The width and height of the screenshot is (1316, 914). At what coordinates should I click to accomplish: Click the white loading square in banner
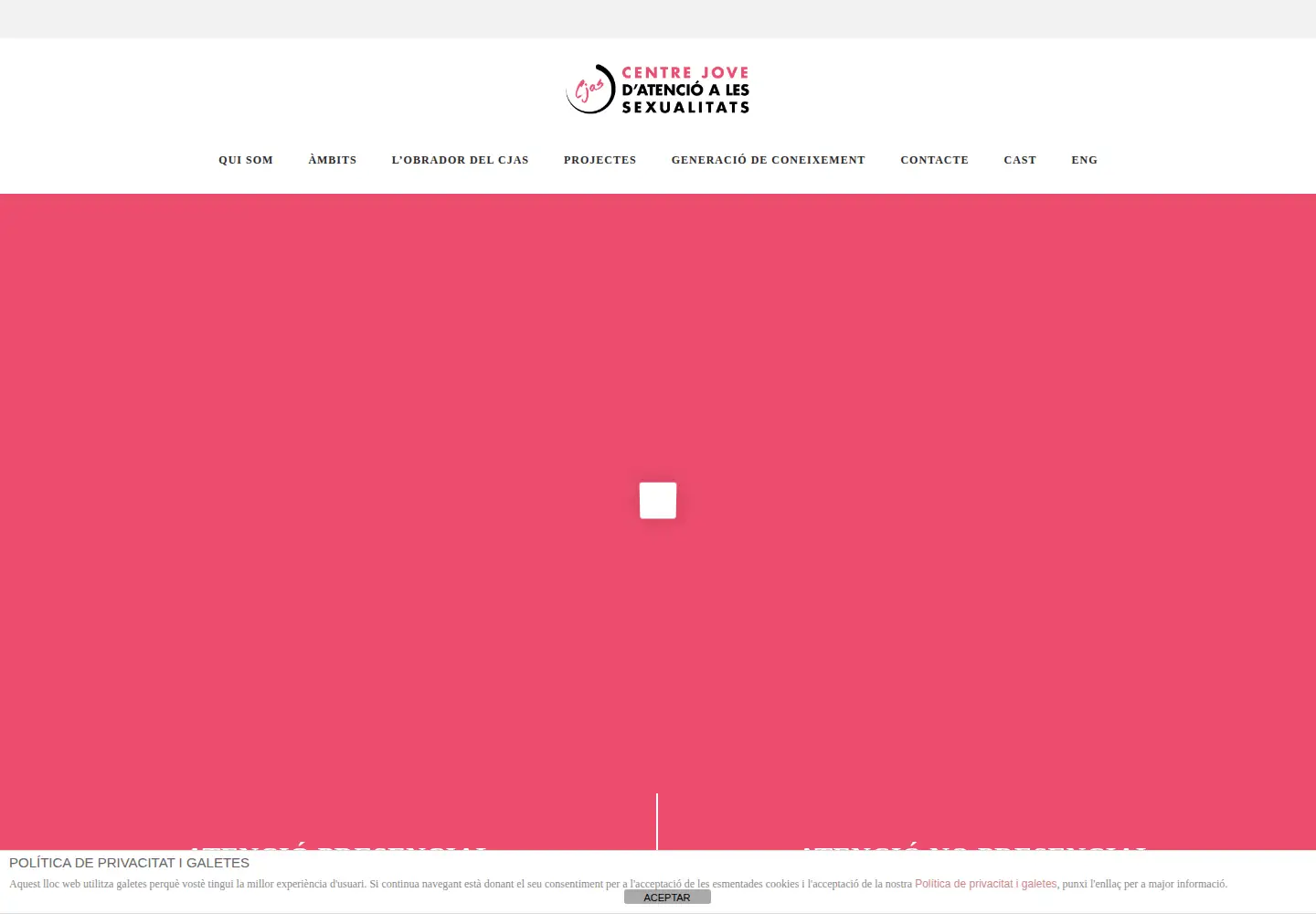click(x=658, y=500)
